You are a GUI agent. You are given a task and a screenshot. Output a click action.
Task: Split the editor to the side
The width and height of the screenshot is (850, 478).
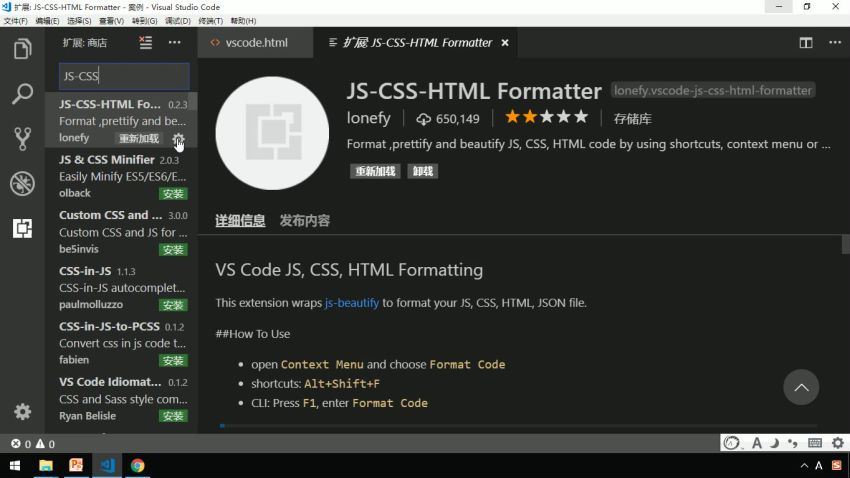tap(806, 43)
